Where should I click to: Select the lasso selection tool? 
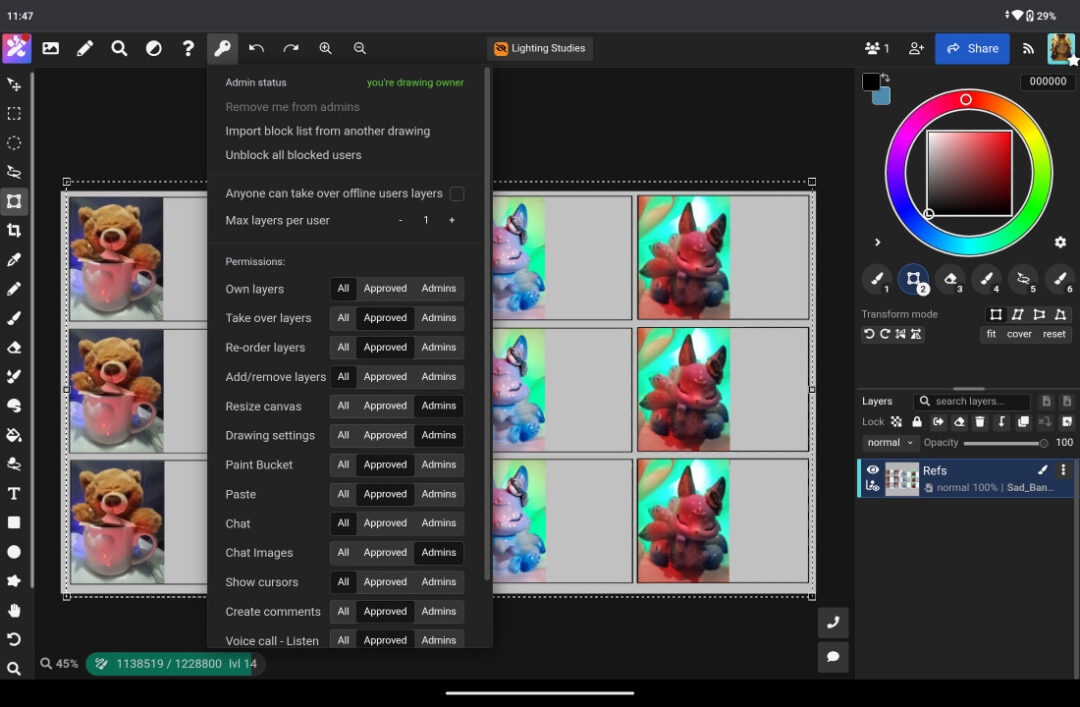(x=14, y=172)
